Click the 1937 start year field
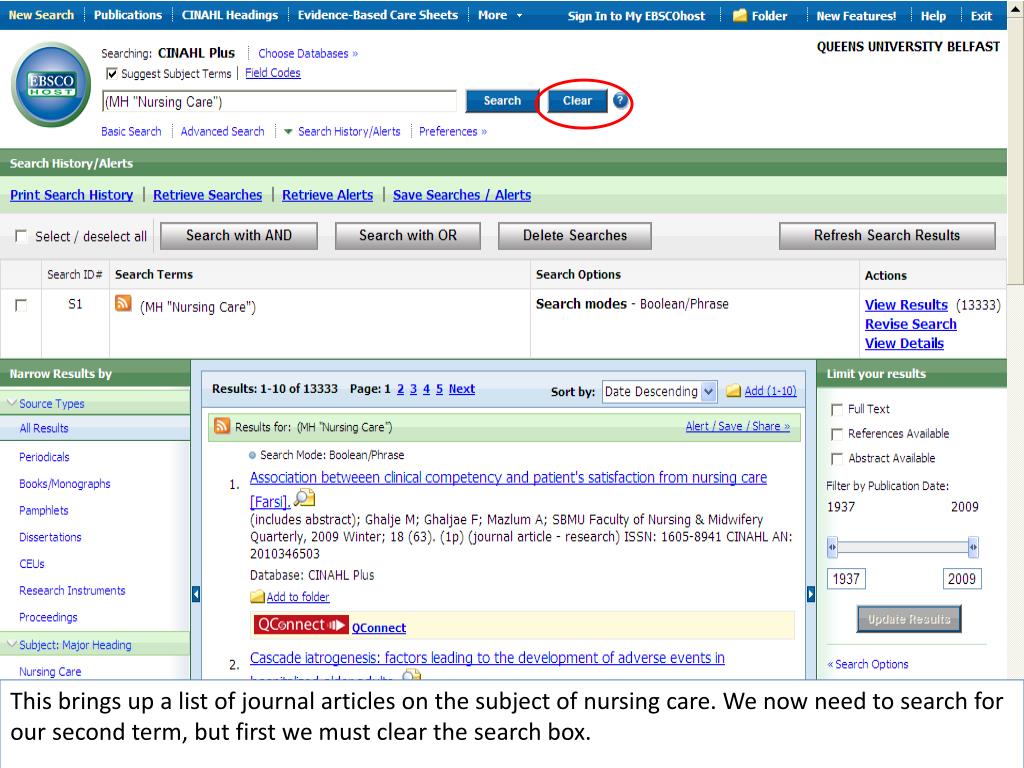 (x=846, y=579)
